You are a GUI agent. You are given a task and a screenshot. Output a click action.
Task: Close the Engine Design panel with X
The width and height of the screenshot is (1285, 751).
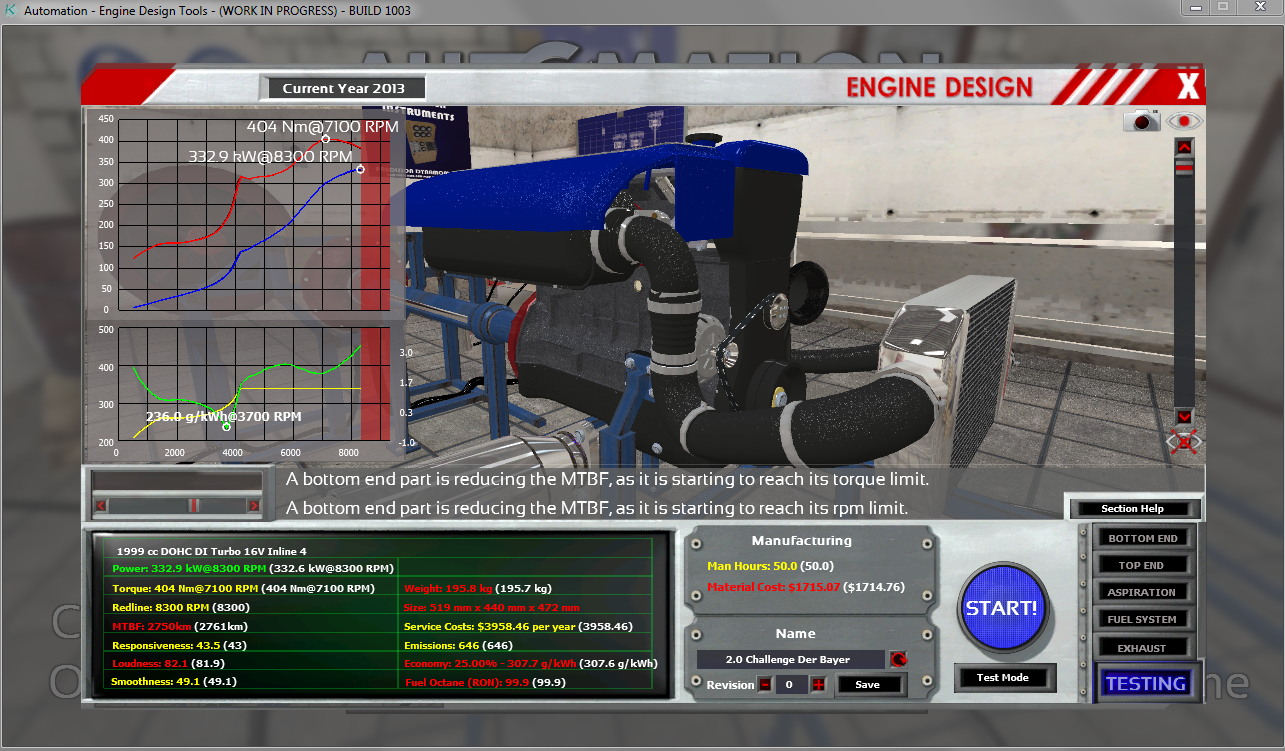(1187, 87)
